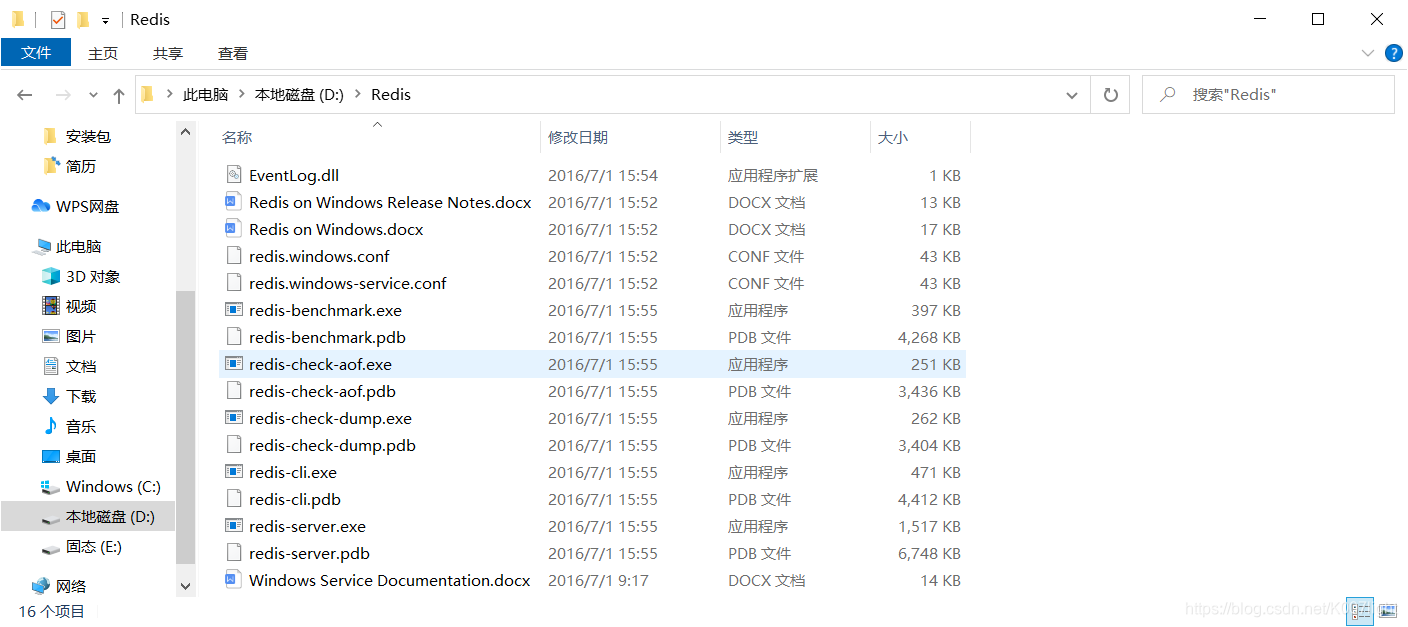Open 网络 in the navigation pane
This screenshot has height=627, width=1408.
59,586
